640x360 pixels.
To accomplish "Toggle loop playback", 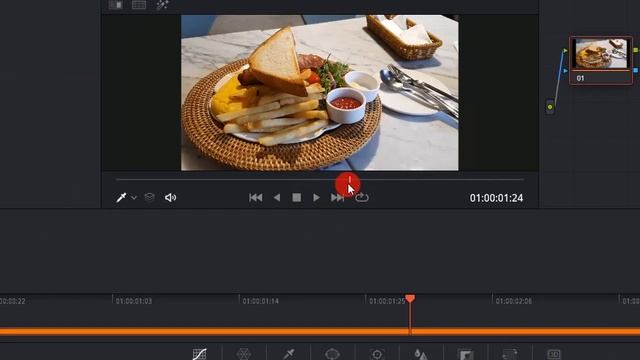I will (x=362, y=198).
